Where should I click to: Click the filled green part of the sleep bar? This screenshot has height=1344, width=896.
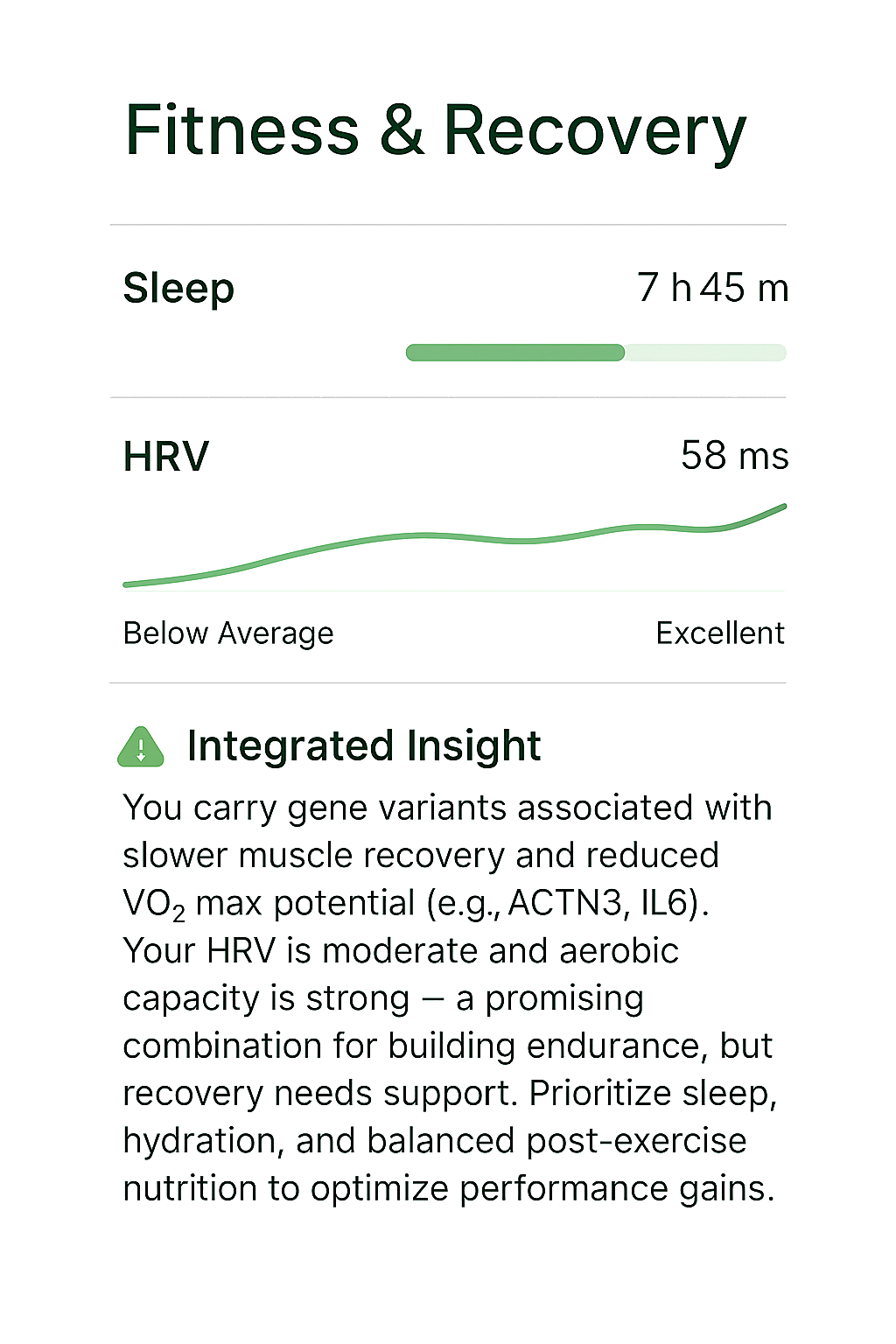tap(514, 353)
